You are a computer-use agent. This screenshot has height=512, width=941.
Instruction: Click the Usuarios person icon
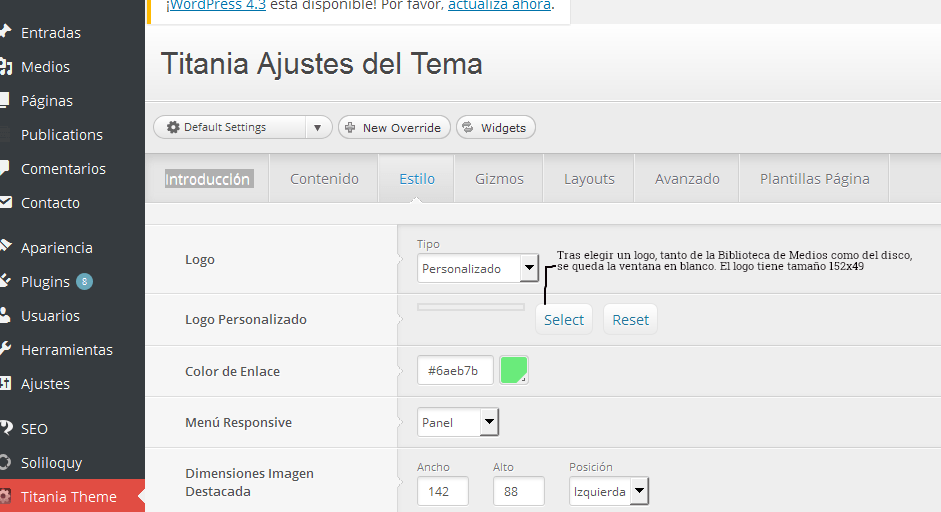(x=5, y=315)
